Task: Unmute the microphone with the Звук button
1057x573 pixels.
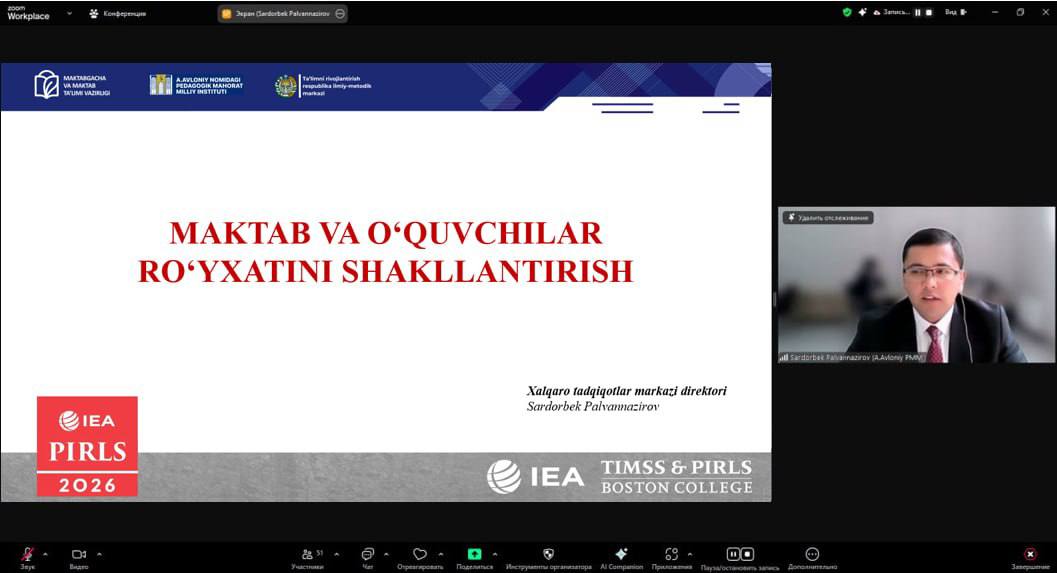Action: [27, 554]
